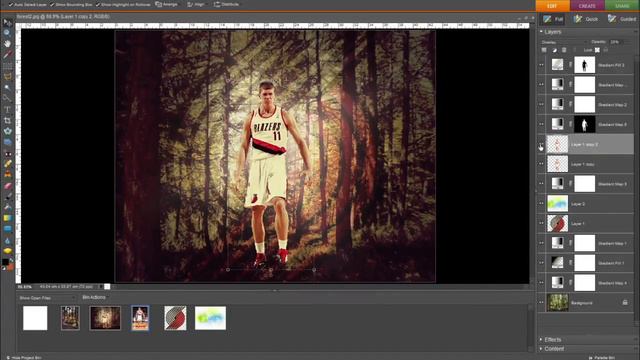Hide the Gradient Fill 2 layer
Viewport: 640px width, 360px height.
tap(541, 65)
